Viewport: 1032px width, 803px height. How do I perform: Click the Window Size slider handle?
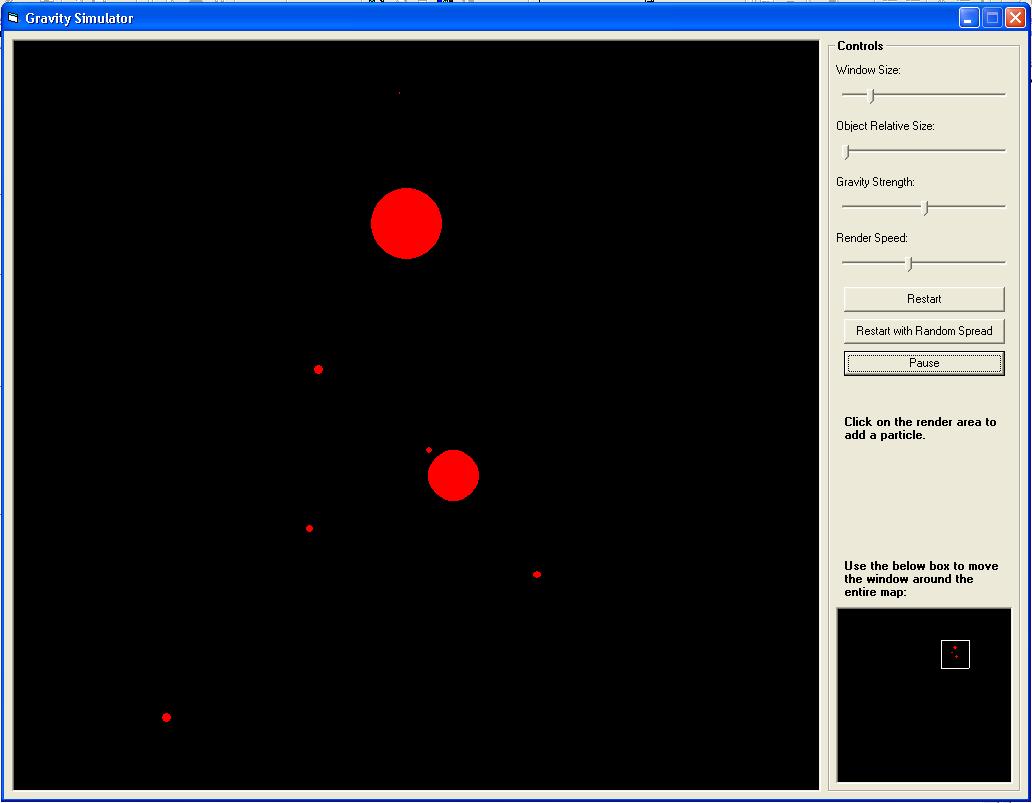tap(872, 95)
